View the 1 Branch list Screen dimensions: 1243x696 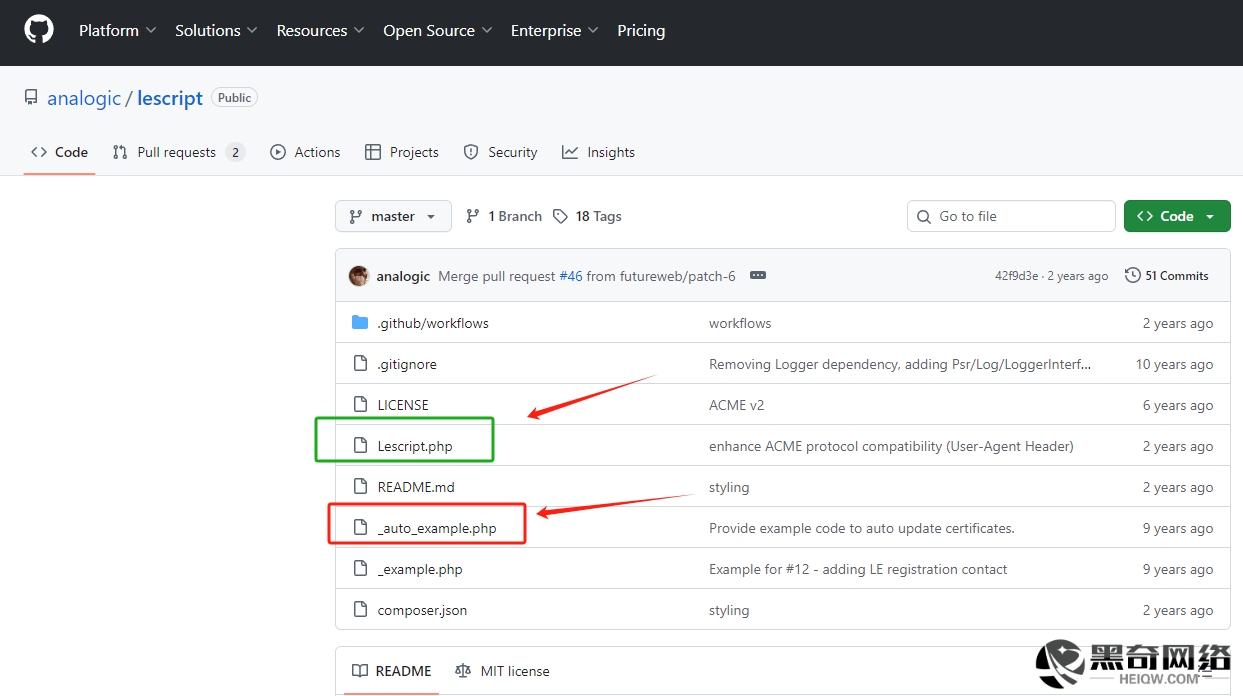(x=504, y=216)
